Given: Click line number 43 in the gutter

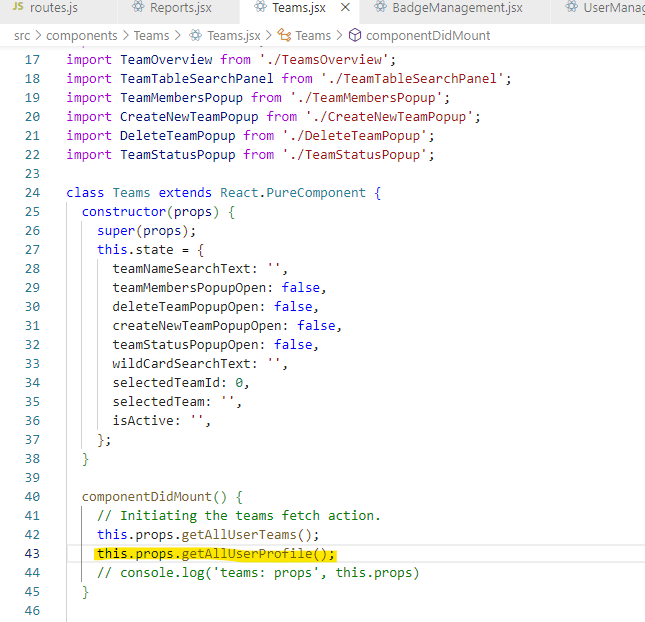Looking at the screenshot, I should tap(32, 554).
